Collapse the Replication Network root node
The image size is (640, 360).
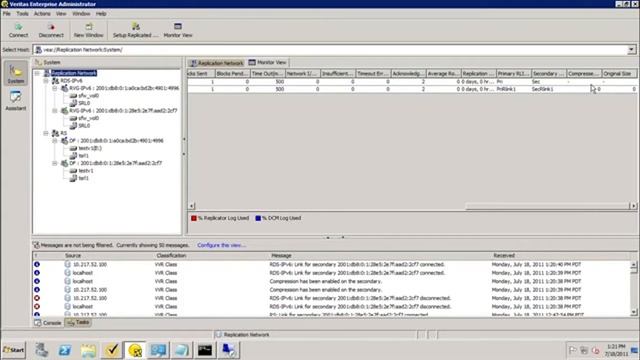click(x=37, y=73)
